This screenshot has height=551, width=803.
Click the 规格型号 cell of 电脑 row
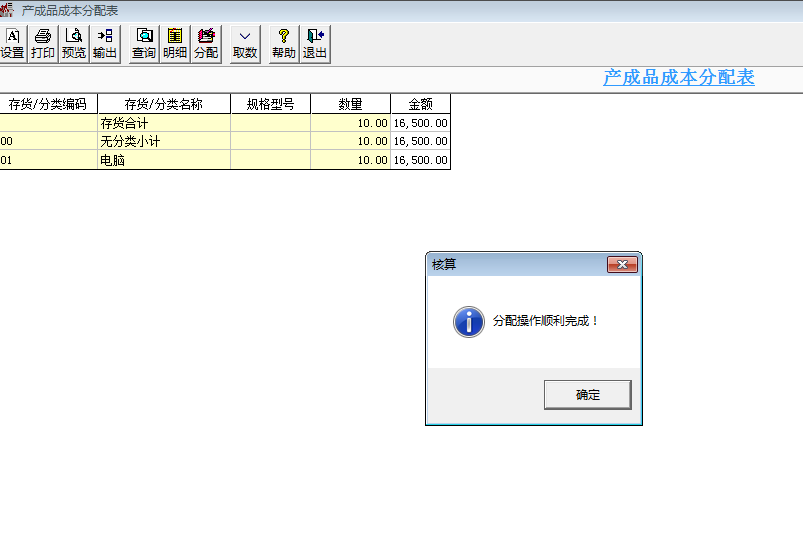(270, 160)
